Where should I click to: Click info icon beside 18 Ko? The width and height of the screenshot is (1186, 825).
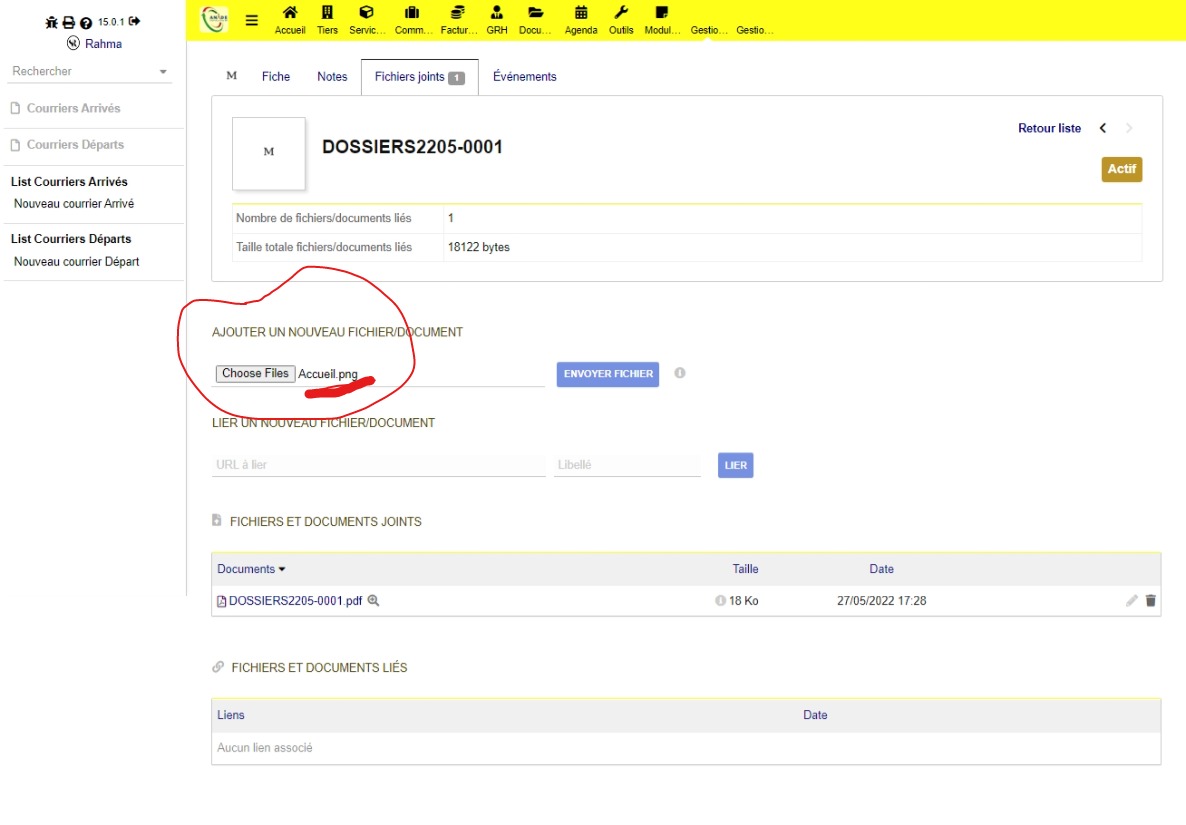click(x=720, y=600)
